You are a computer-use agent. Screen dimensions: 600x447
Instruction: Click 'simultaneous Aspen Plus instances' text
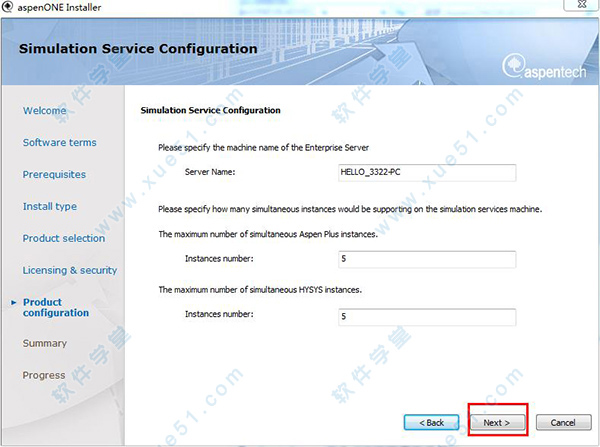(313, 234)
